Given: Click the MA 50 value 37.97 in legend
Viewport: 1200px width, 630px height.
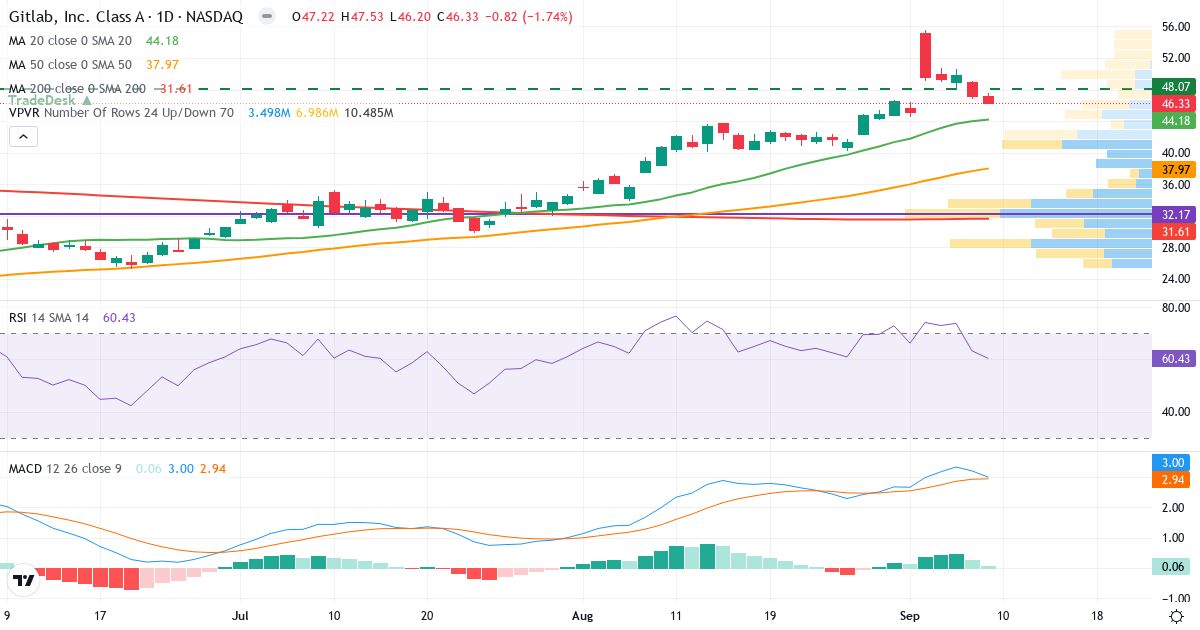Looking at the screenshot, I should [162, 65].
